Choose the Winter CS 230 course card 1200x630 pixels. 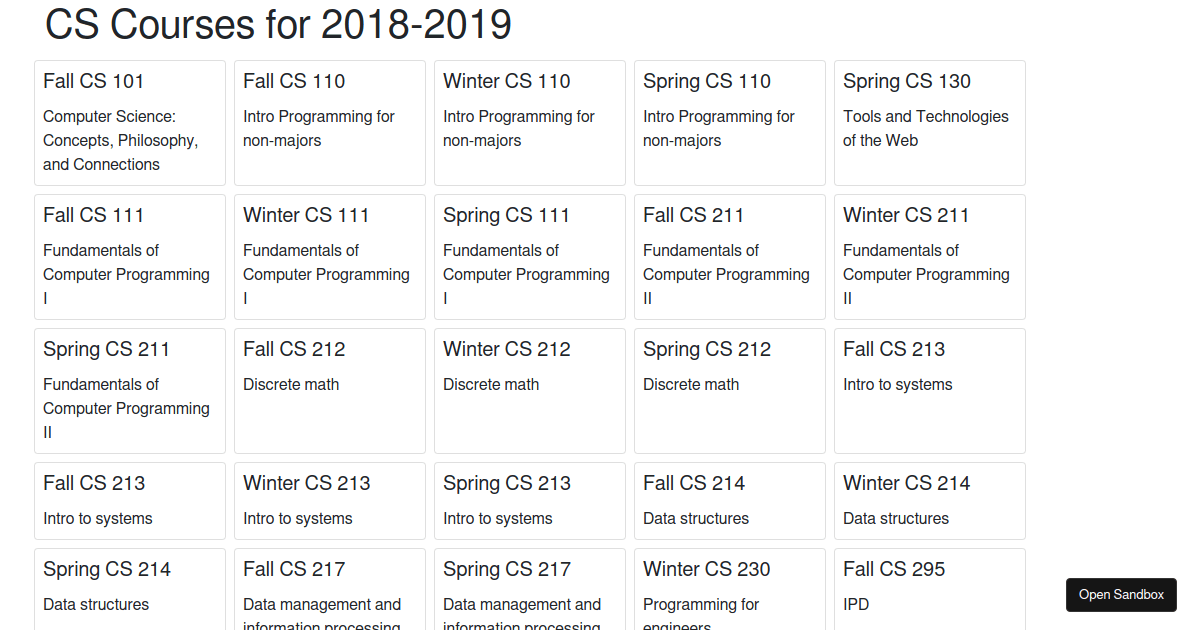point(730,589)
